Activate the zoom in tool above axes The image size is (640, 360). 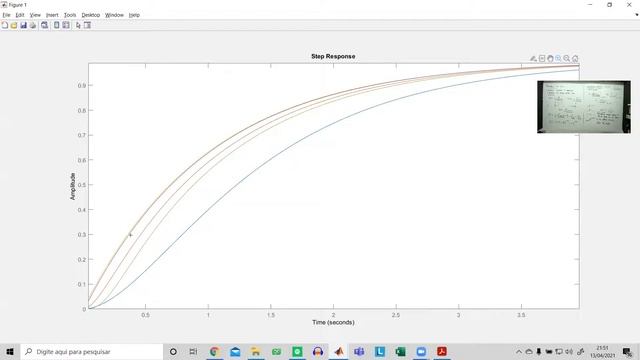(558, 59)
